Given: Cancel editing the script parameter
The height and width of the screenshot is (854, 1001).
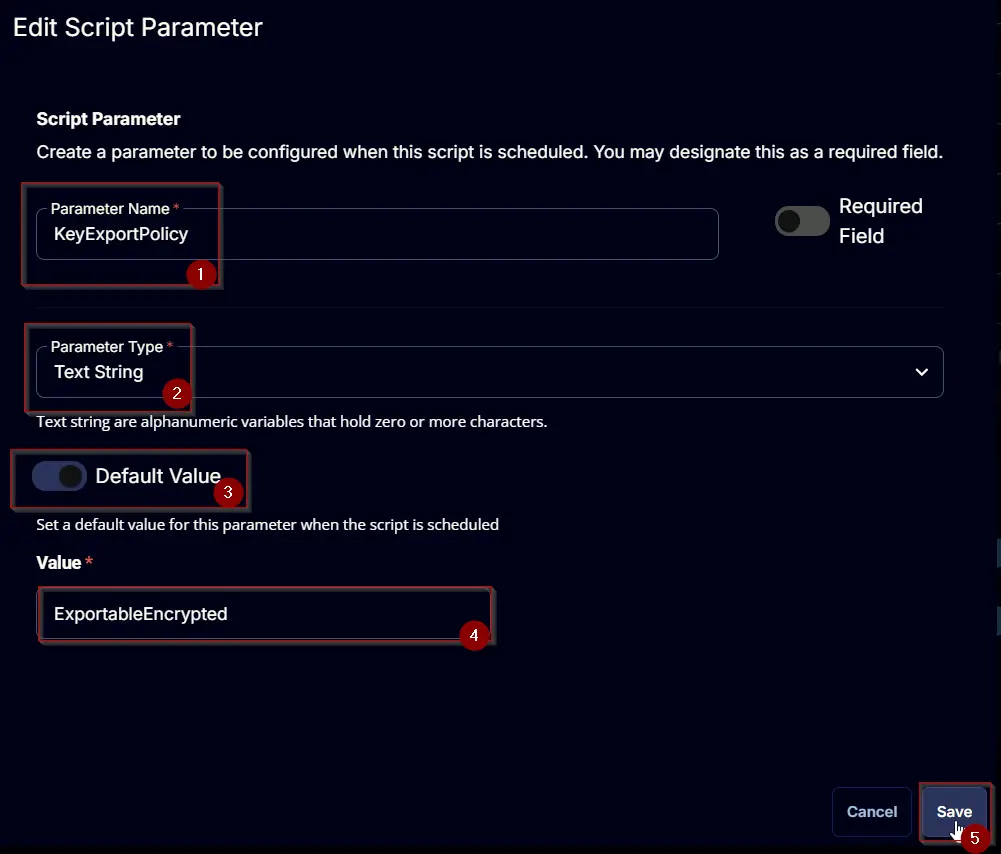Looking at the screenshot, I should pyautogui.click(x=871, y=812).
